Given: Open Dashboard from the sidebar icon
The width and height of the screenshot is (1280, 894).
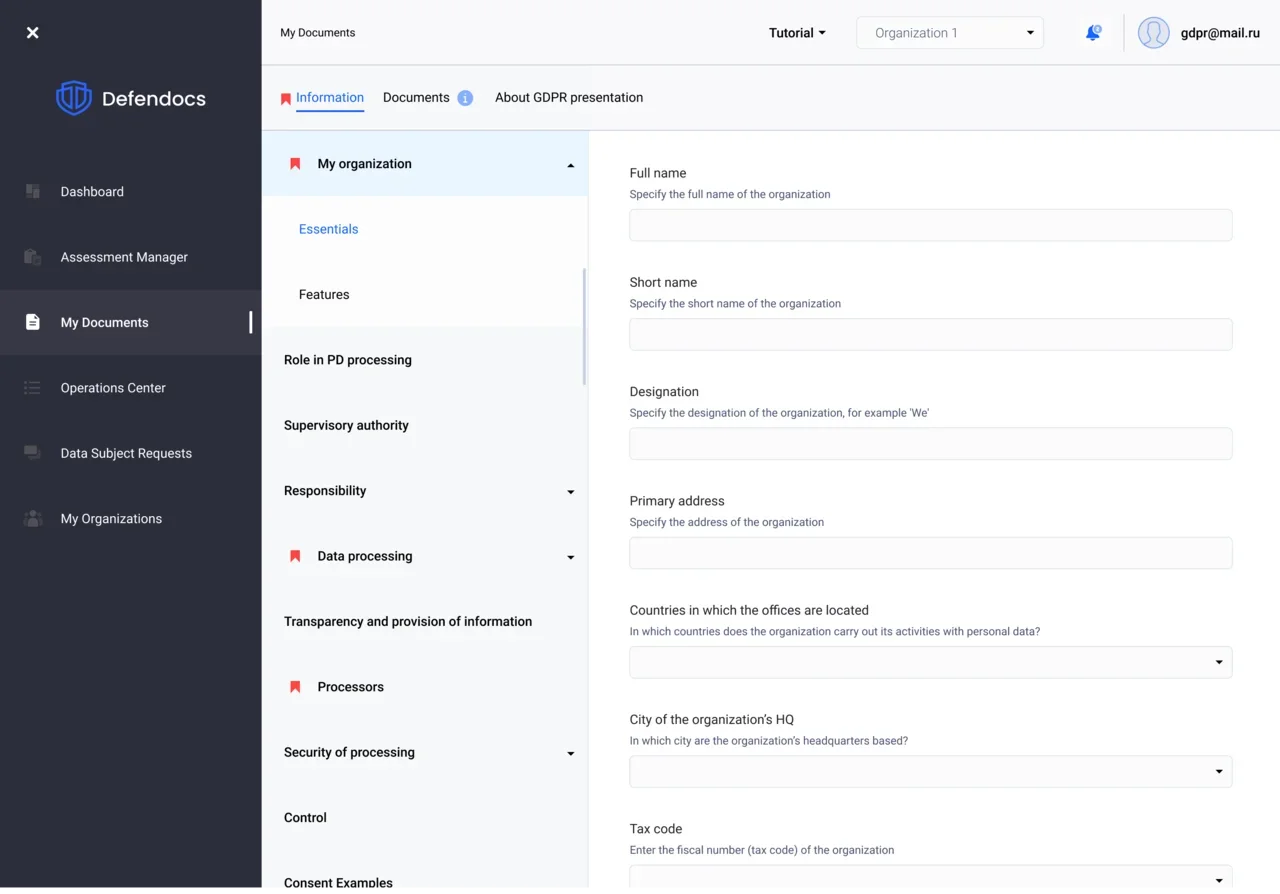Looking at the screenshot, I should [33, 192].
